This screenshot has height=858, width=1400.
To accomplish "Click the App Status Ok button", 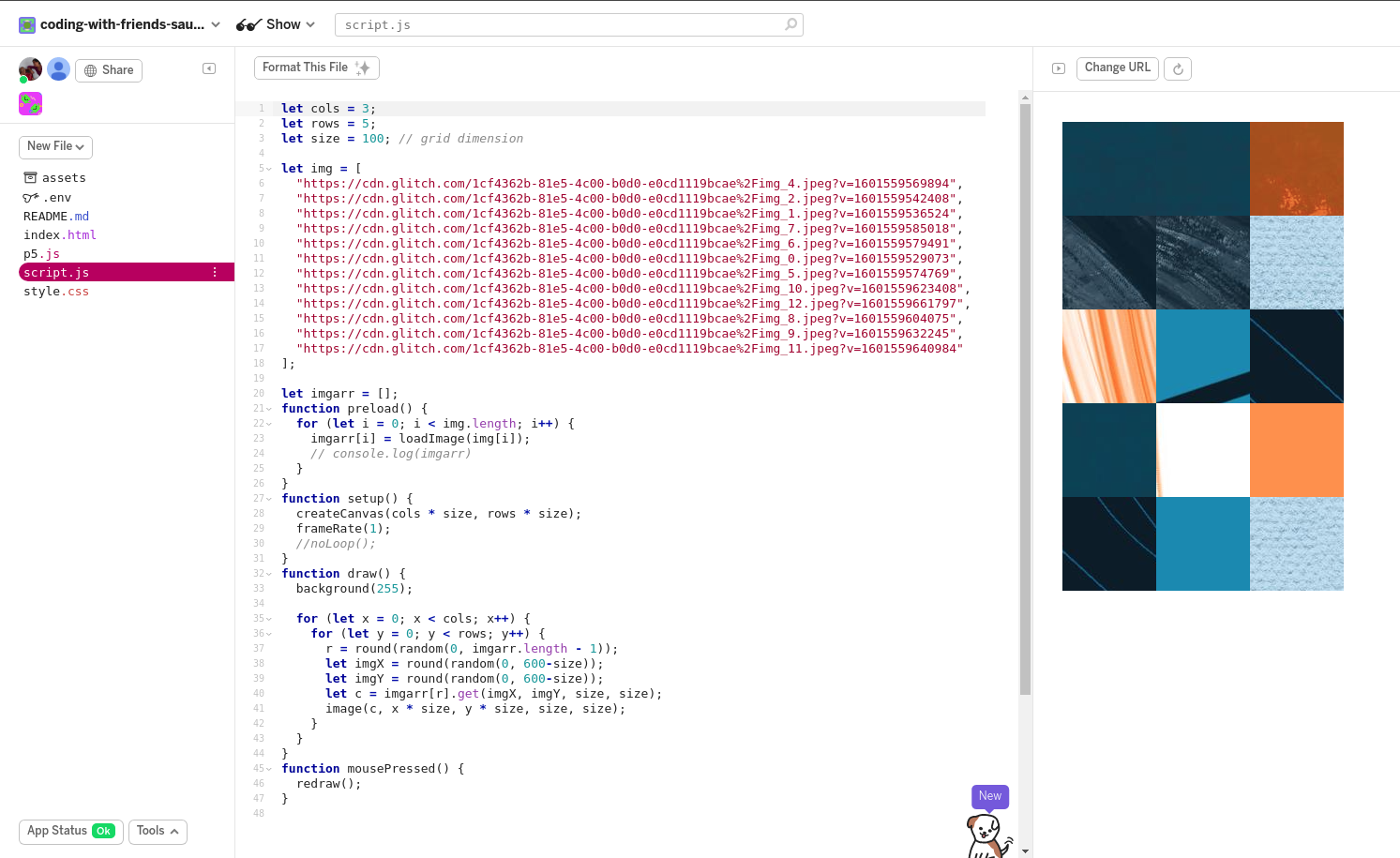I will [x=71, y=831].
